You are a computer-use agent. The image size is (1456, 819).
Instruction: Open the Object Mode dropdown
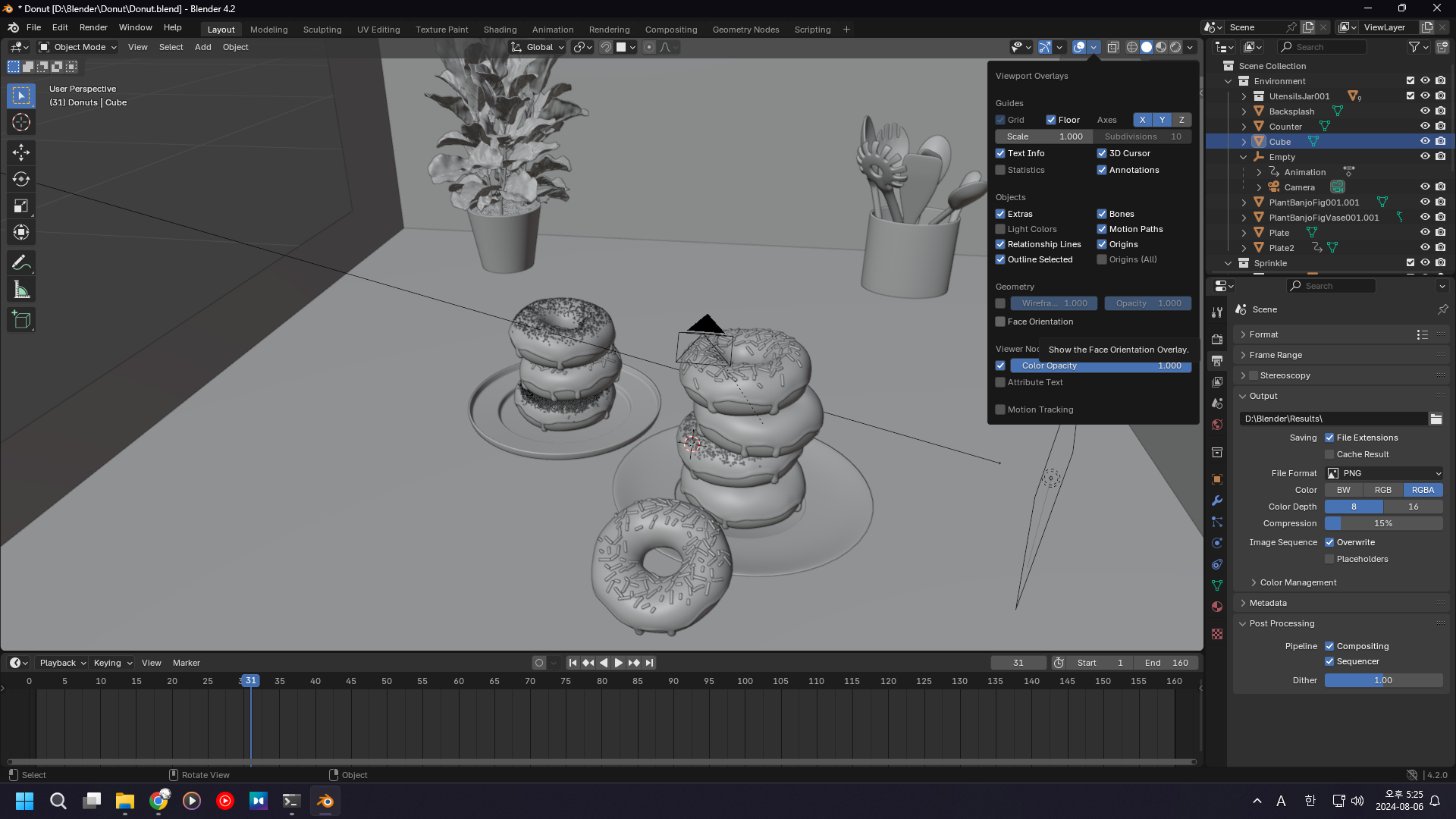[x=78, y=47]
